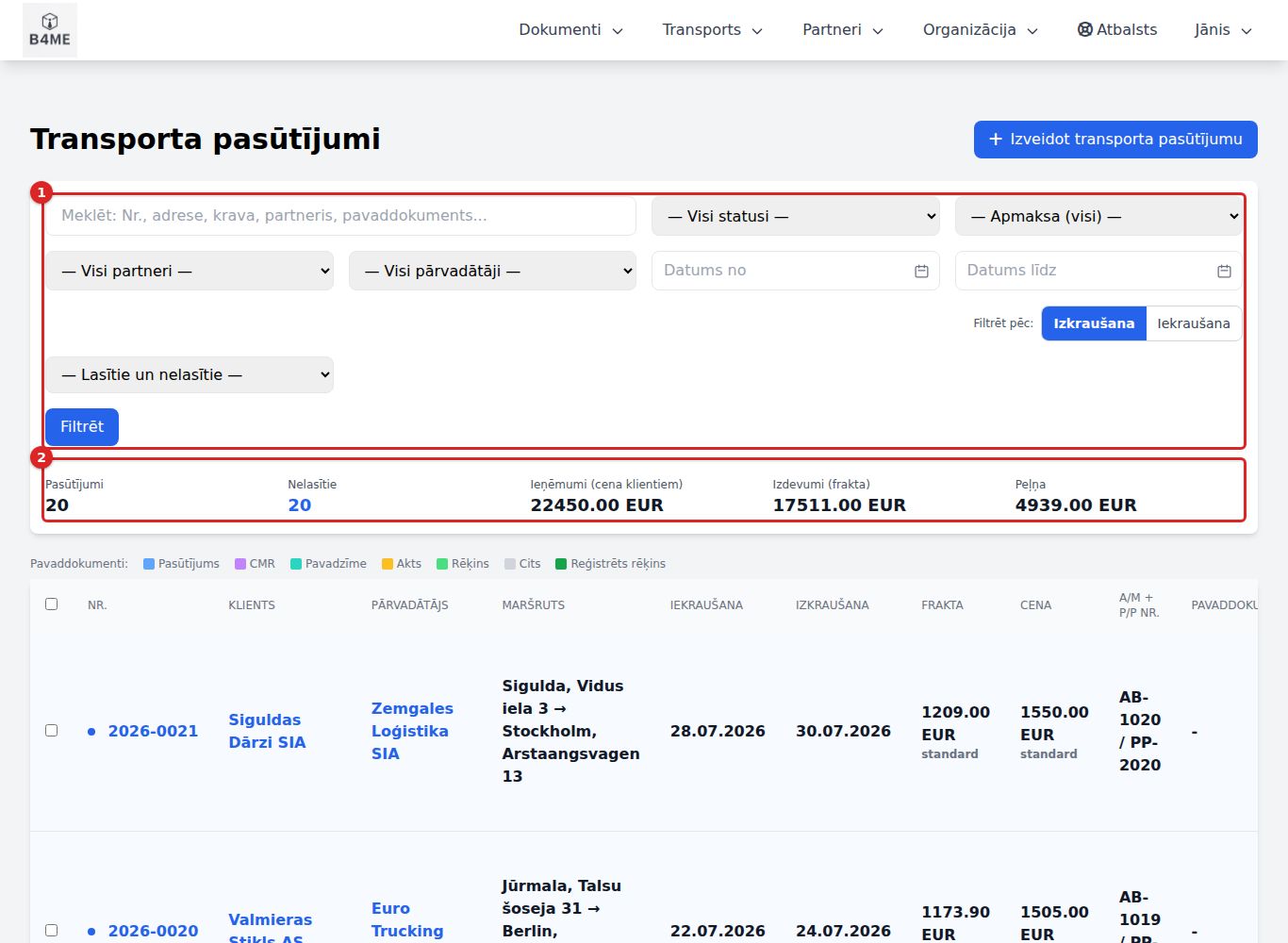The image size is (1288, 943).
Task: Expand the Jānis user menu
Action: 1223,30
